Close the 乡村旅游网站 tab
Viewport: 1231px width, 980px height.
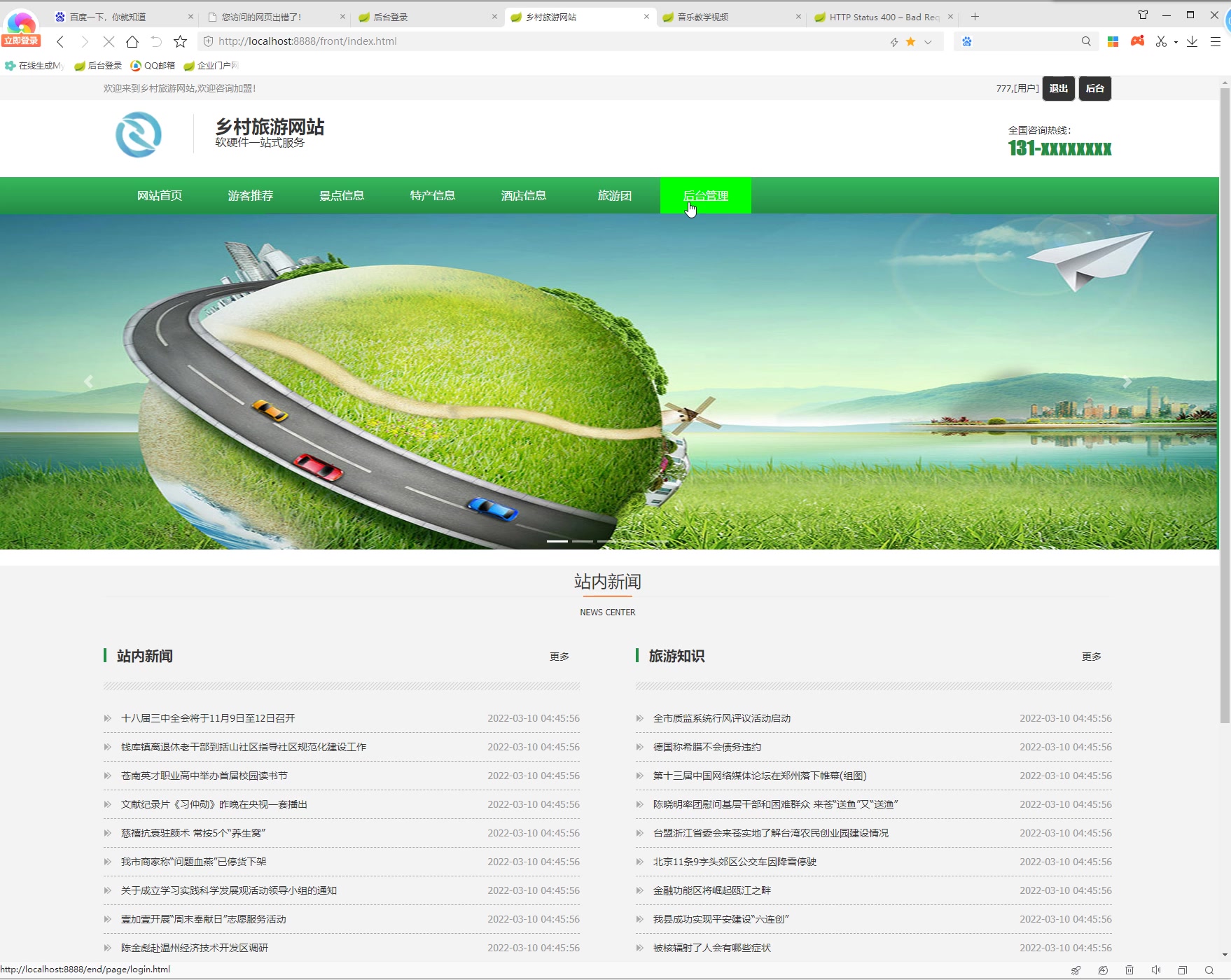[x=646, y=17]
